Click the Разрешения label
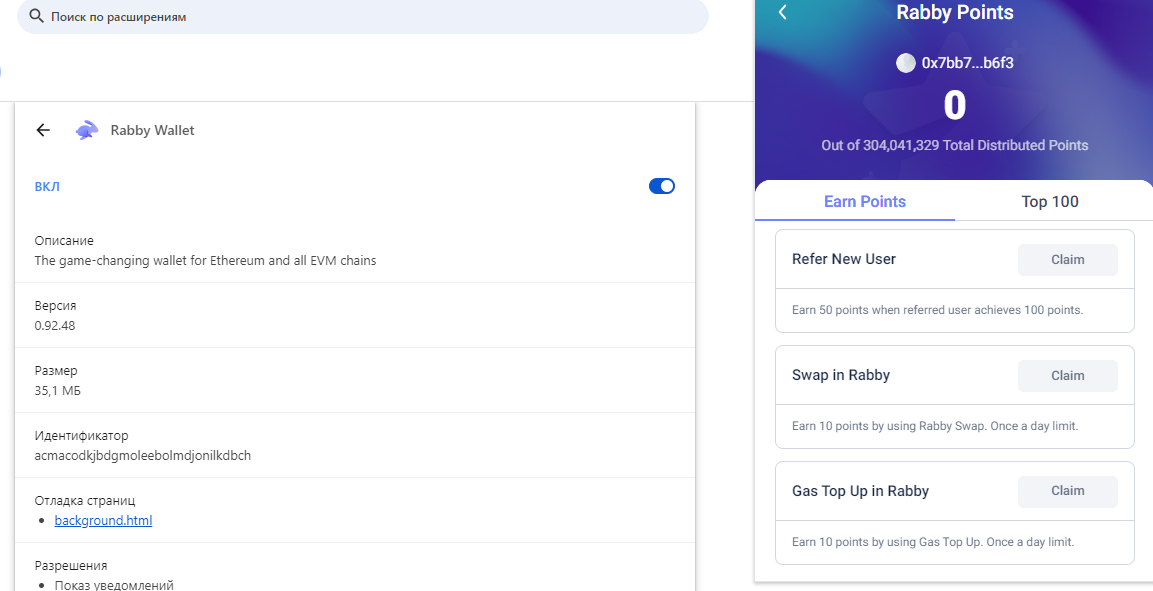Viewport: 1153px width, 591px height. pyautogui.click(x=71, y=565)
